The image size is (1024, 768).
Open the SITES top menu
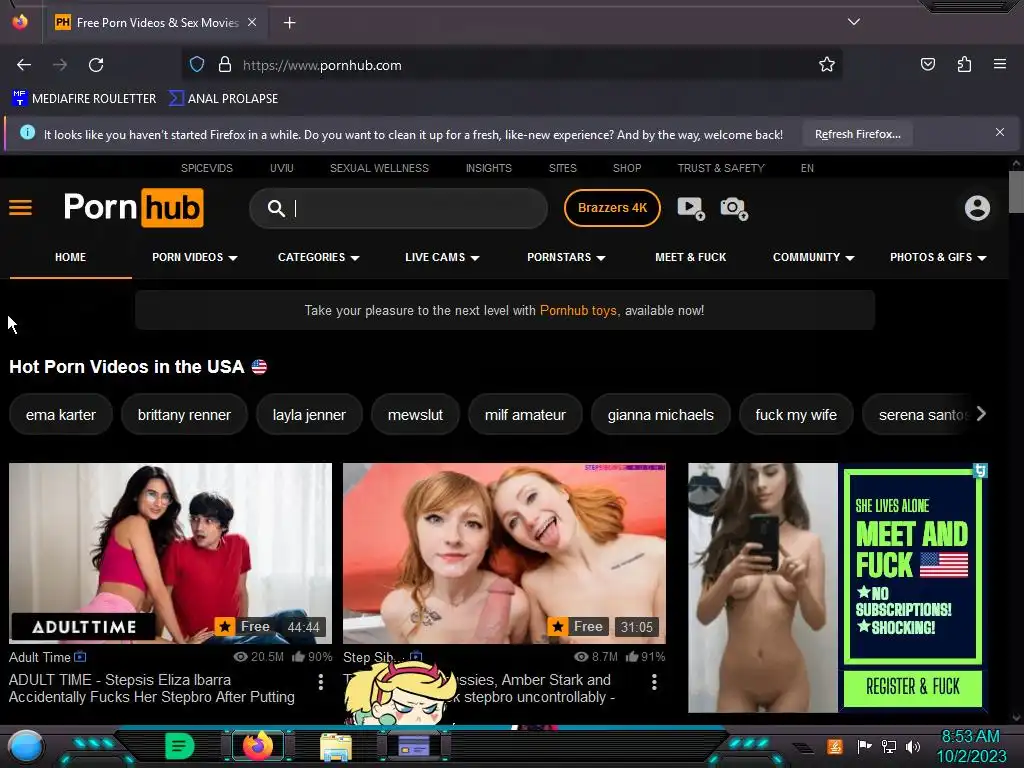click(562, 168)
